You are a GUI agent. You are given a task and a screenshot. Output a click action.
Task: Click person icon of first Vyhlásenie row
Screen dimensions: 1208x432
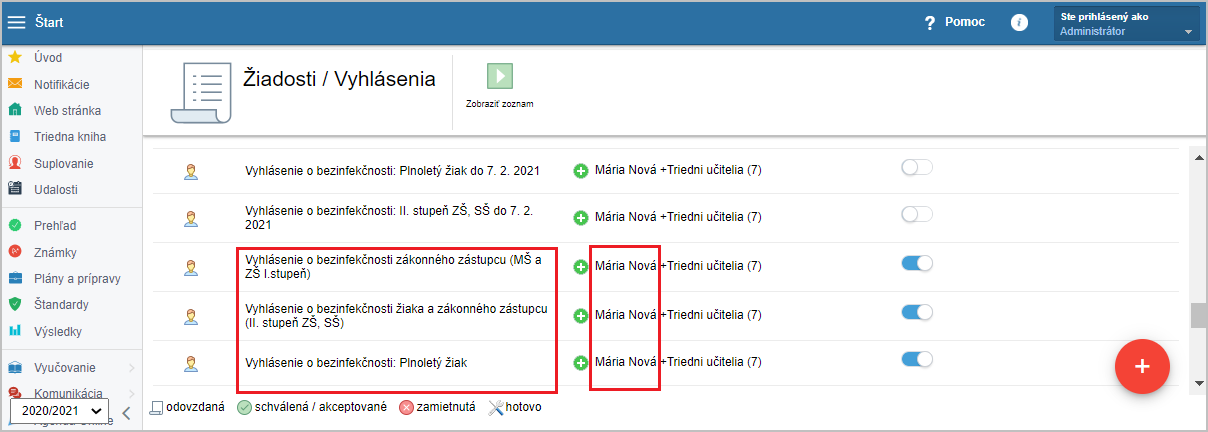click(x=191, y=171)
